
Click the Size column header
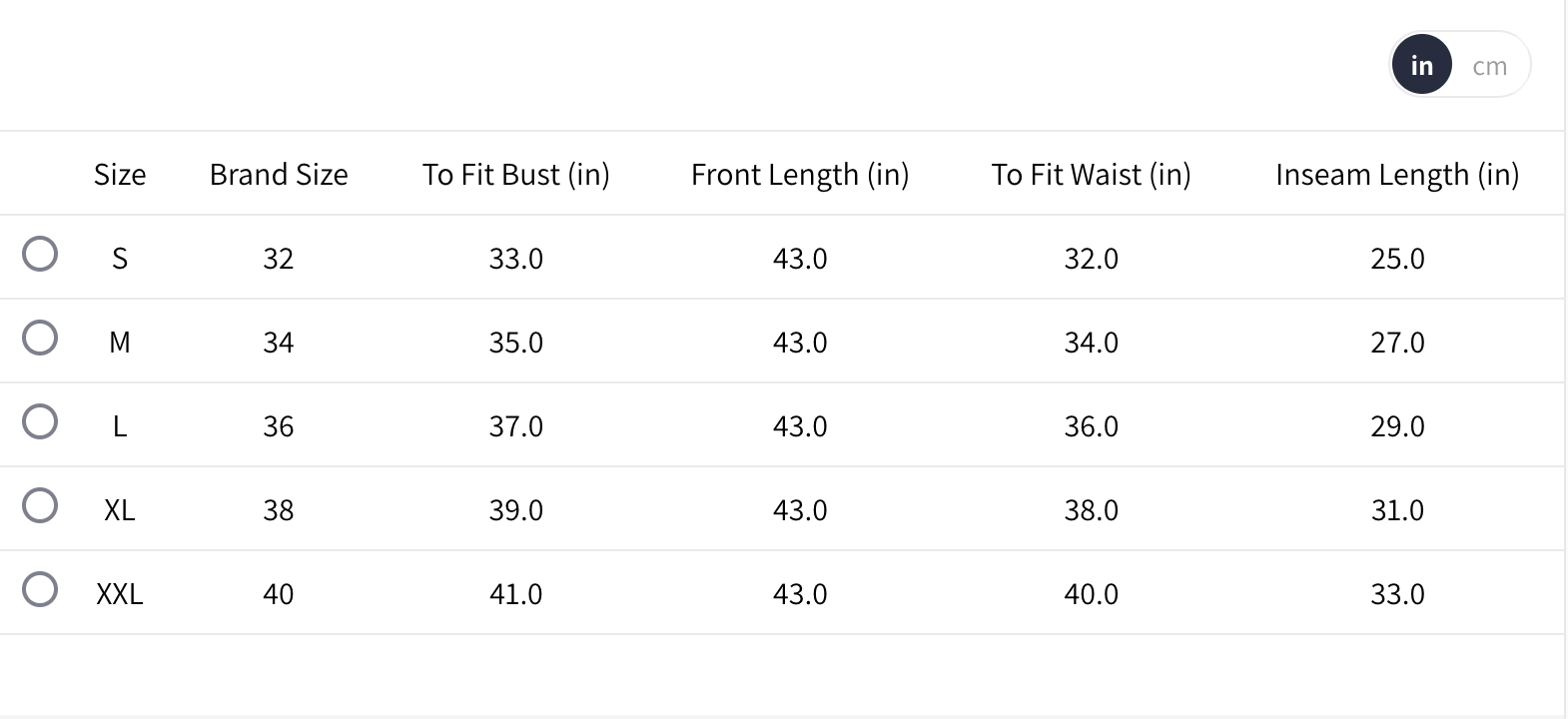click(120, 175)
